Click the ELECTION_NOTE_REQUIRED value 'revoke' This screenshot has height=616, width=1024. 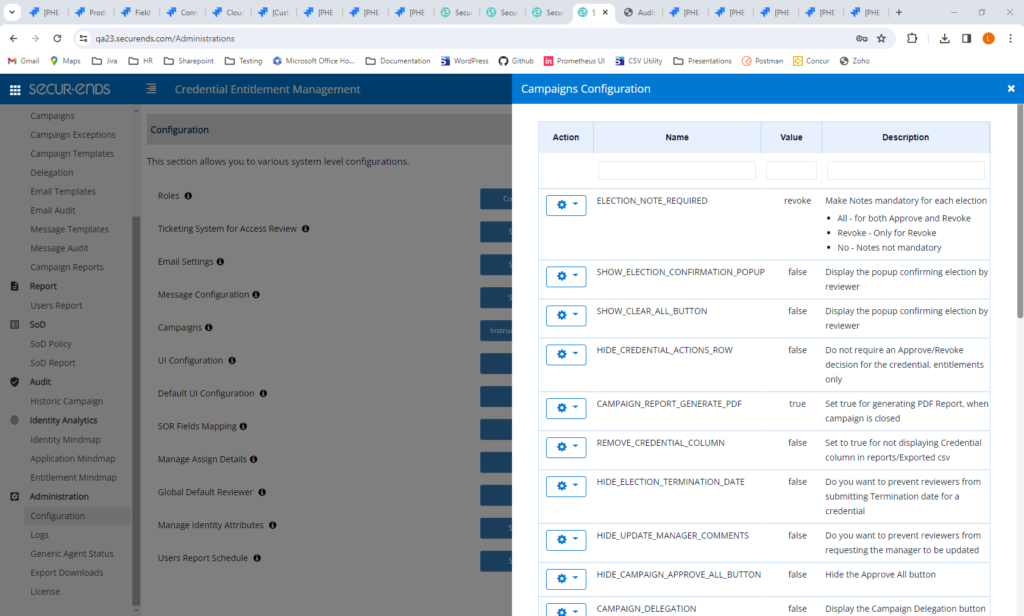797,201
